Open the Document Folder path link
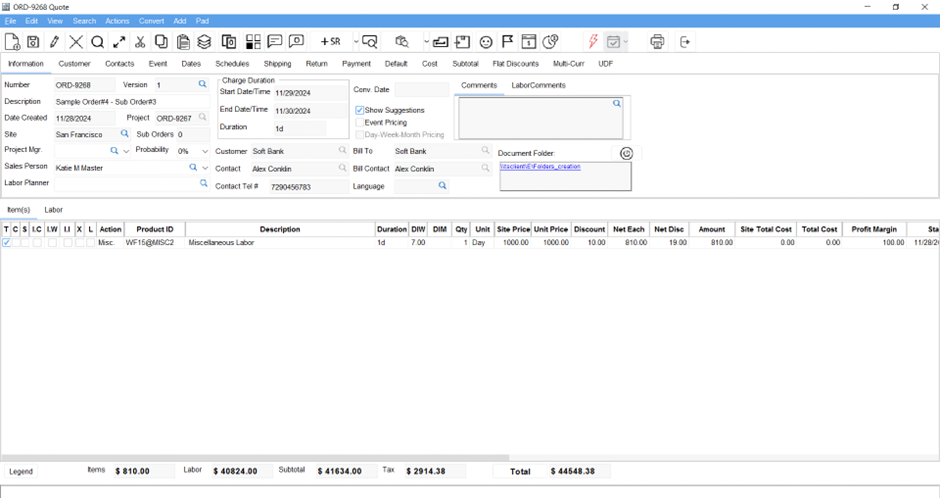Image resolution: width=940 pixels, height=498 pixels. pyautogui.click(x=540, y=167)
